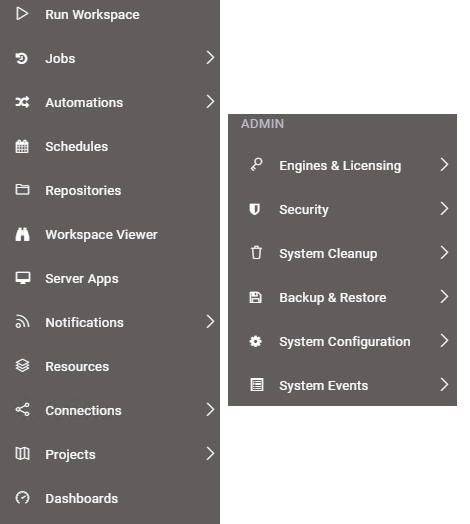Click the System Cleanup trash icon
Screen dimensions: 470x524
tap(256, 253)
